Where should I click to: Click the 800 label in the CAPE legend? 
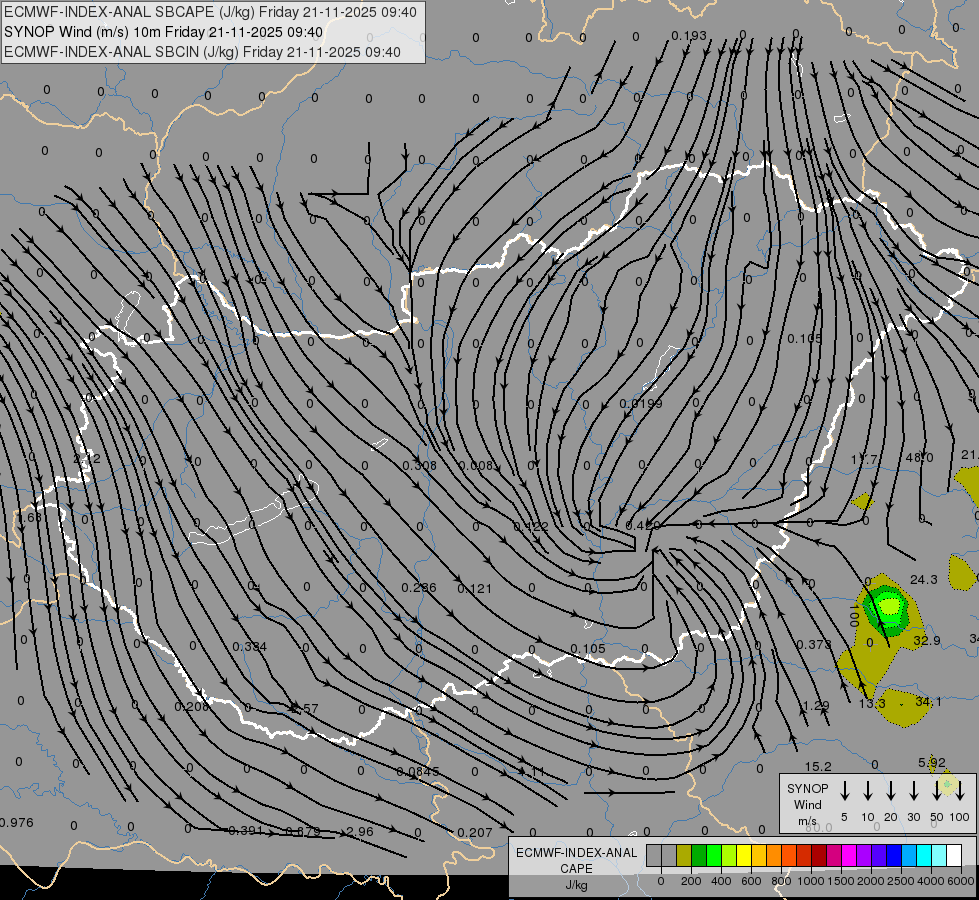point(781,881)
